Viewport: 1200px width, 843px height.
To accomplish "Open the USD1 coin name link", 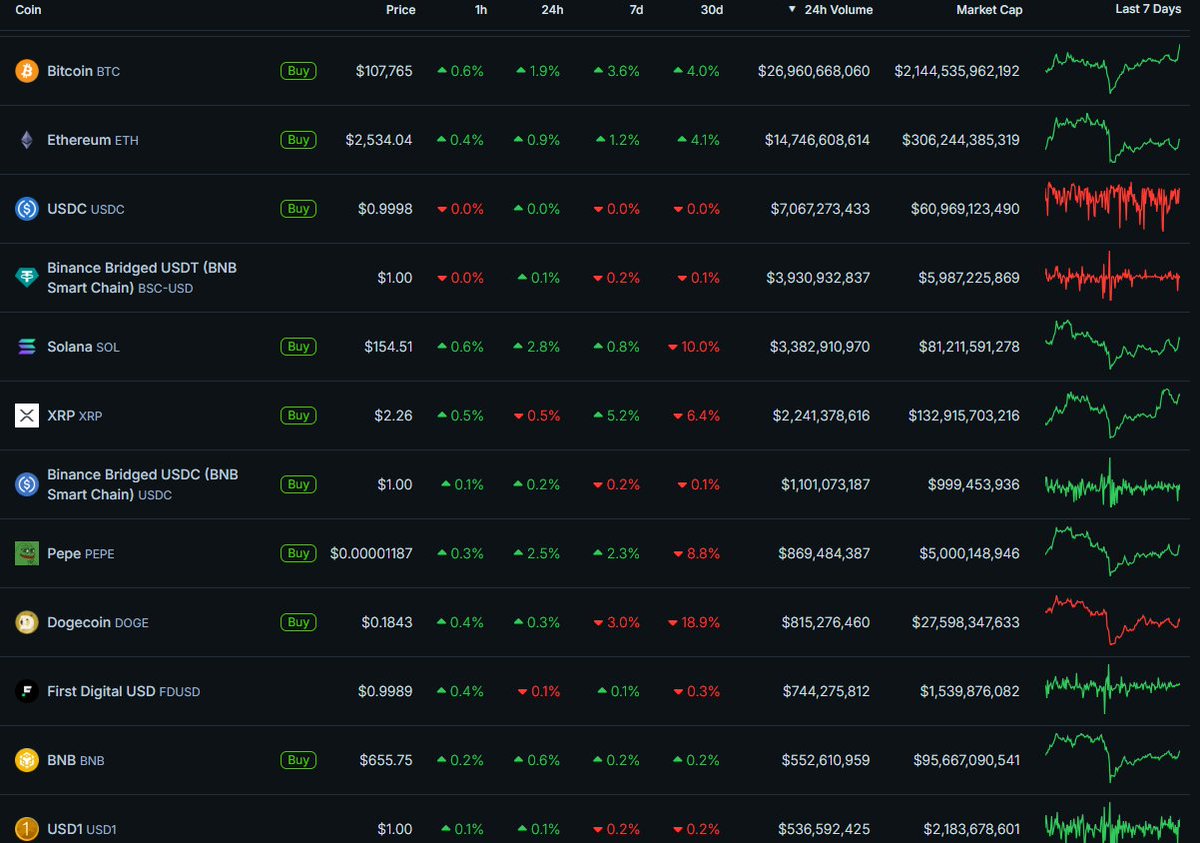I will 82,829.
